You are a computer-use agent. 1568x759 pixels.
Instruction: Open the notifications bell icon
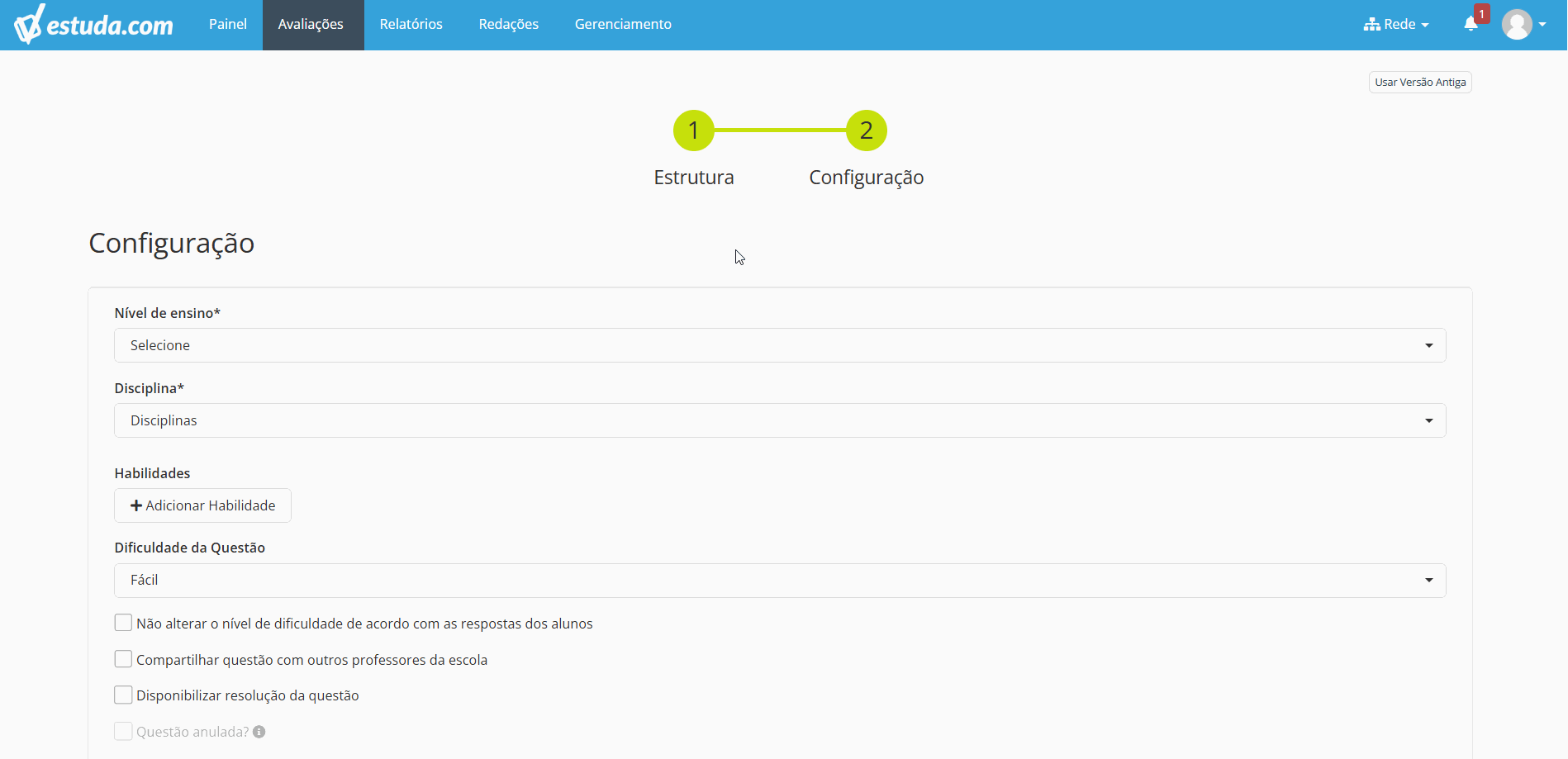(x=1471, y=24)
